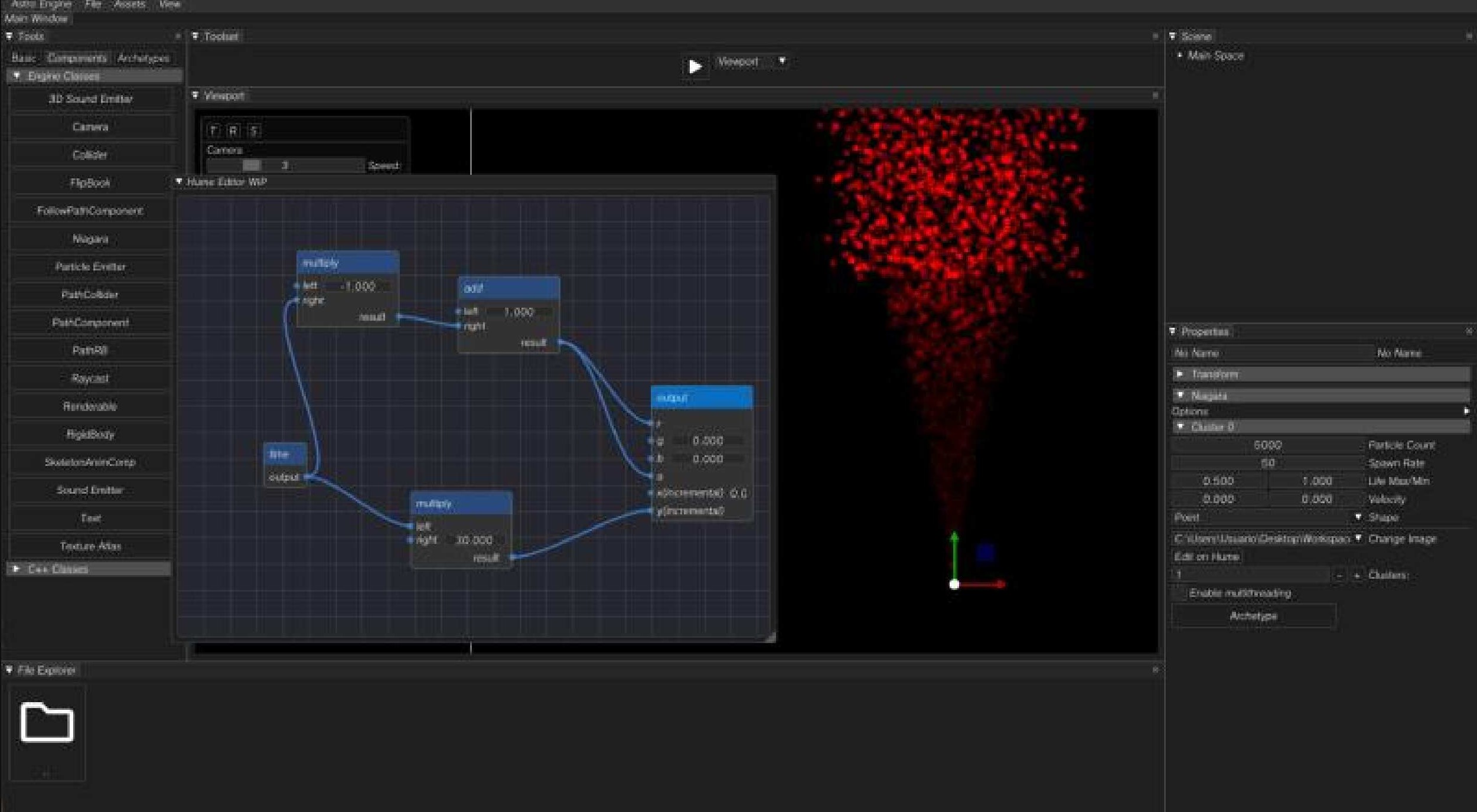Enable multithreading checkbox
The height and width of the screenshot is (812, 1477).
pyautogui.click(x=1180, y=593)
